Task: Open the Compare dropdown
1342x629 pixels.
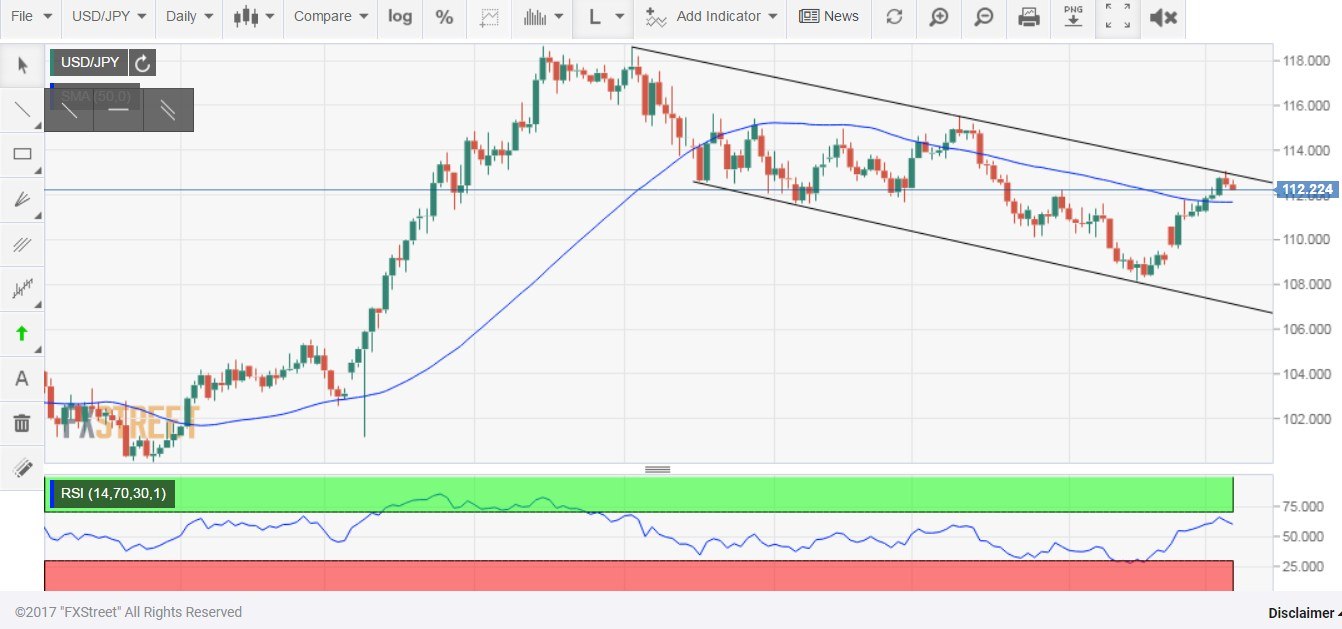Action: (331, 17)
